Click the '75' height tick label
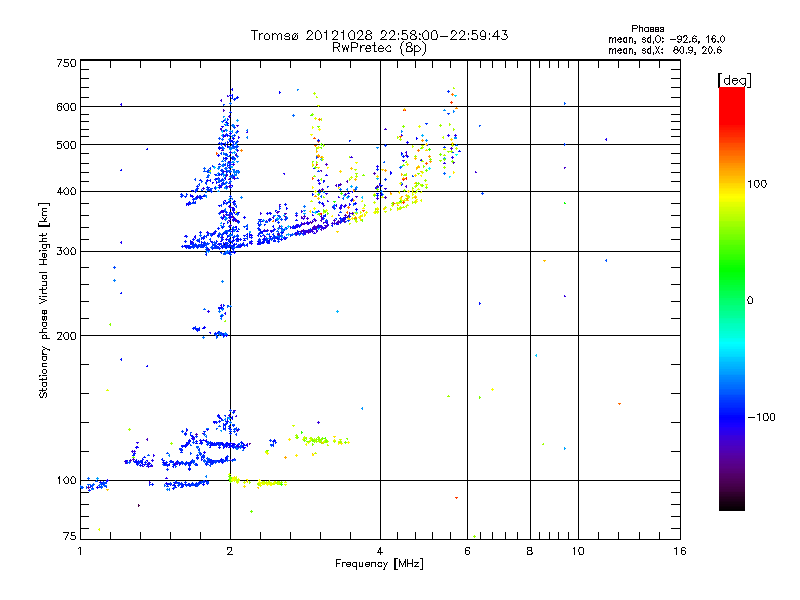 coord(70,536)
